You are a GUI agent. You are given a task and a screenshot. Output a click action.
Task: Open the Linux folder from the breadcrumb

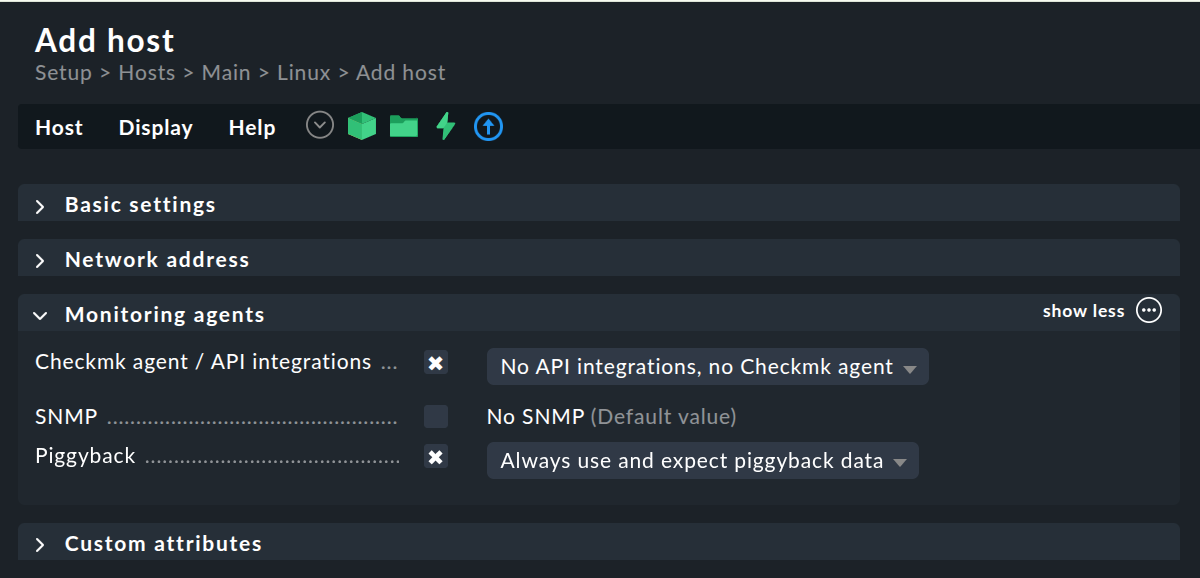[x=303, y=72]
